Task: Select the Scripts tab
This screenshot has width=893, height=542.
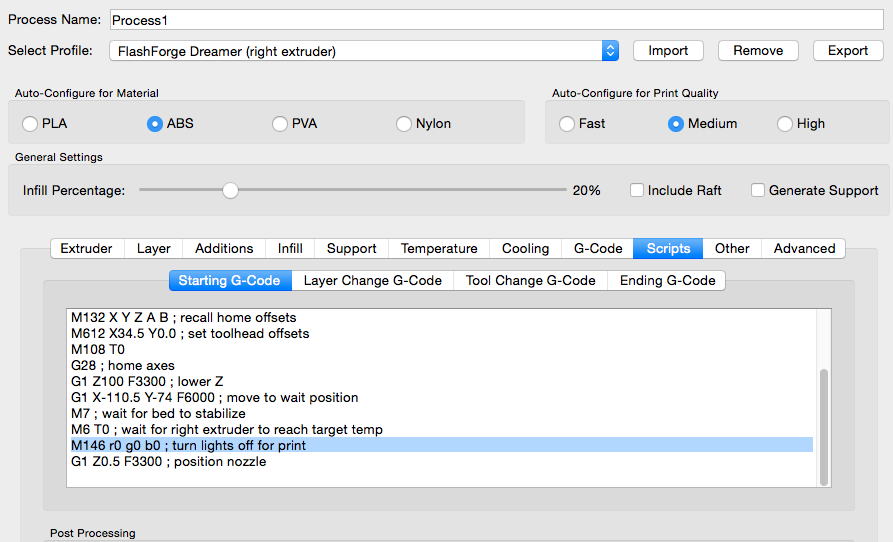Action: pyautogui.click(x=668, y=249)
